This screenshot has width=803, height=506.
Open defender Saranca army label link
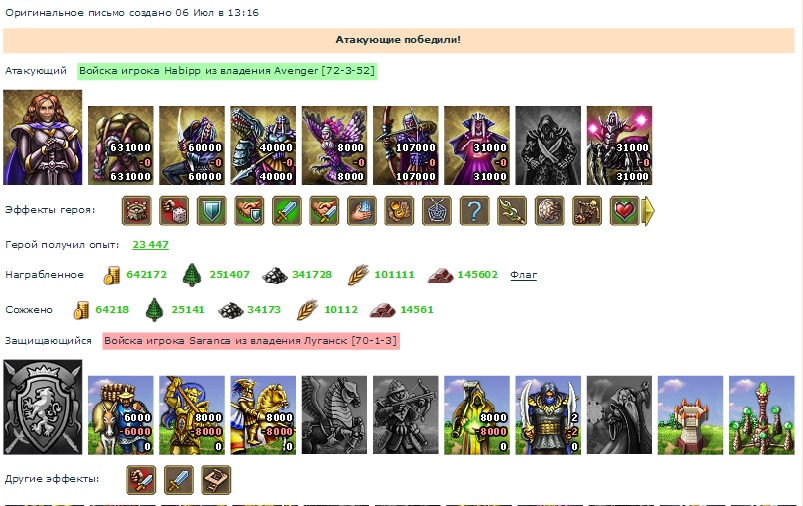point(251,341)
